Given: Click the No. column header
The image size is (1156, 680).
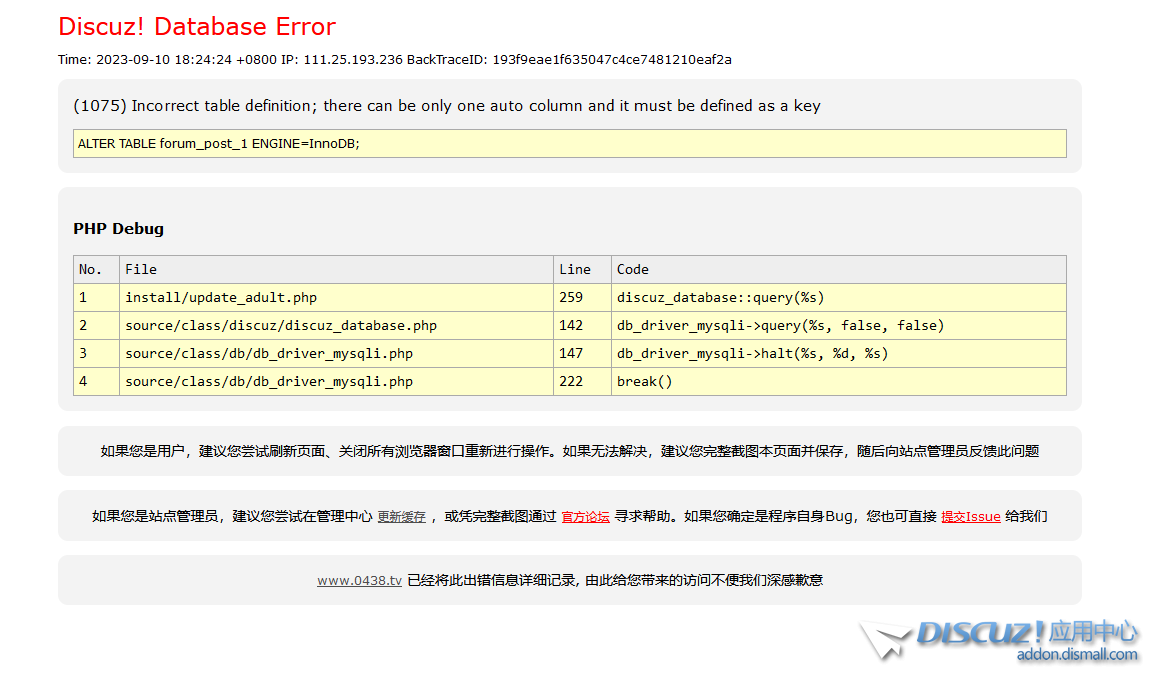Looking at the screenshot, I should point(97,270).
